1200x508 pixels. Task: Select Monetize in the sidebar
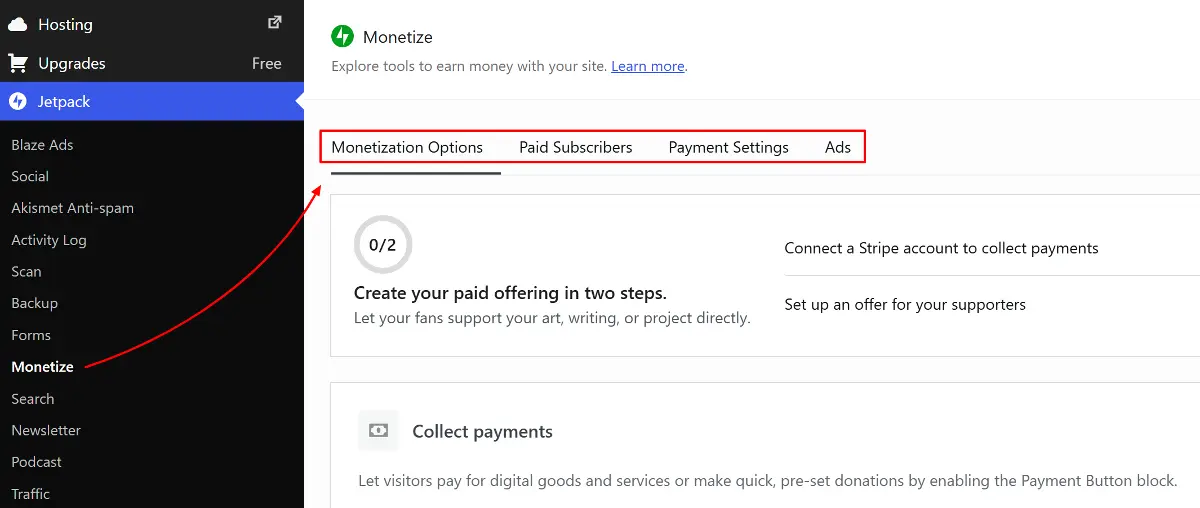click(x=42, y=367)
